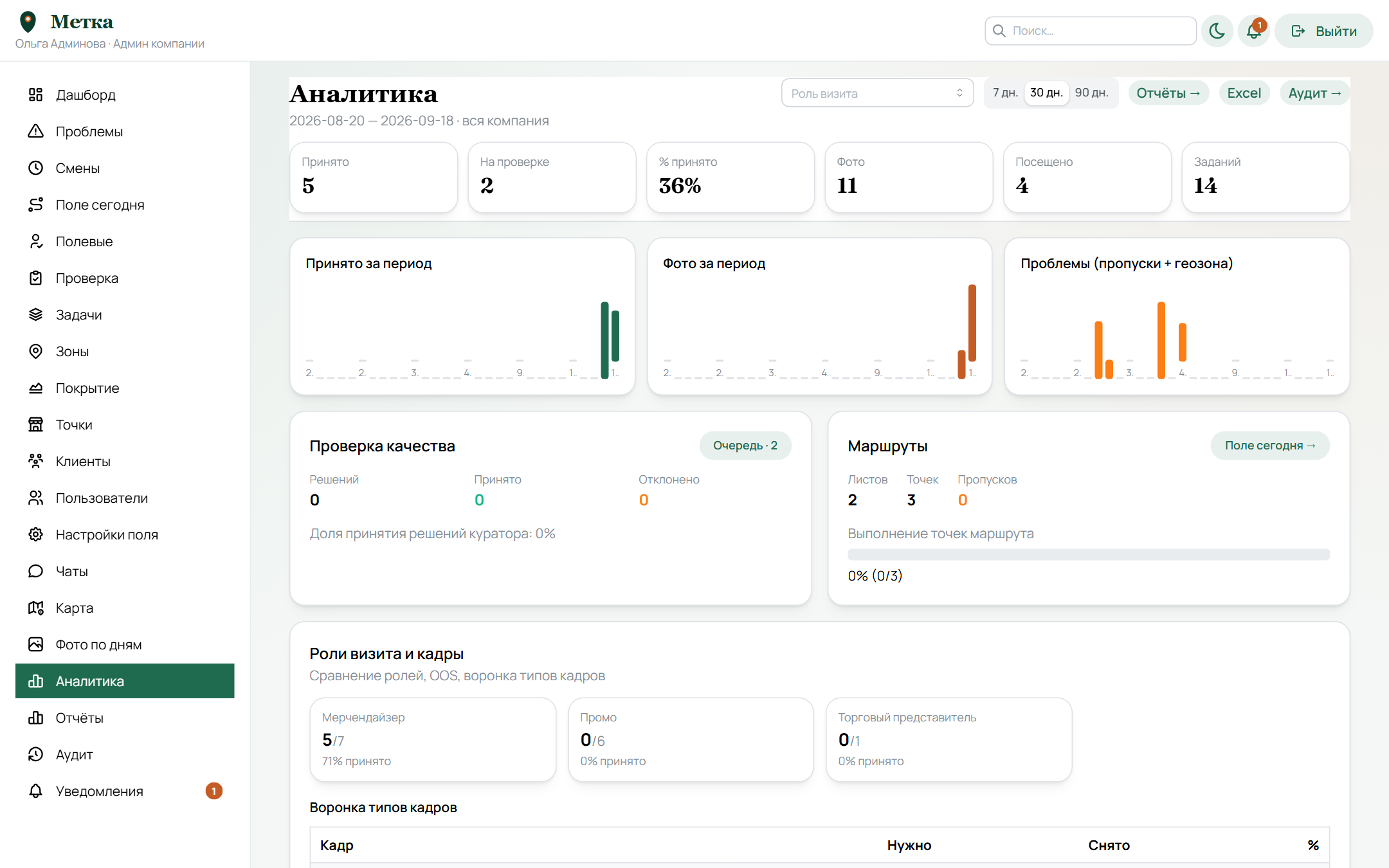1389x868 pixels.
Task: Click the date range '2026-08-20 — 2026-09-18' text
Action: [x=371, y=121]
